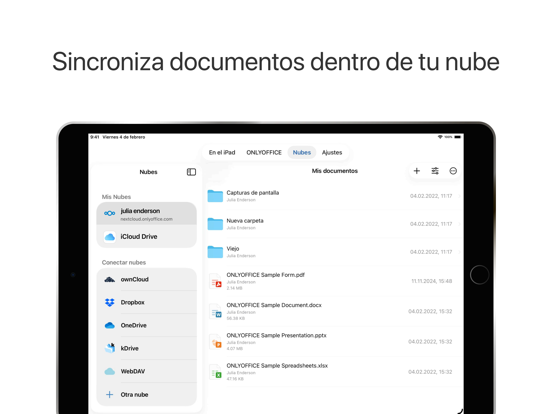Click the Mis documentos title
This screenshot has width=552, height=414.
pyautogui.click(x=334, y=171)
